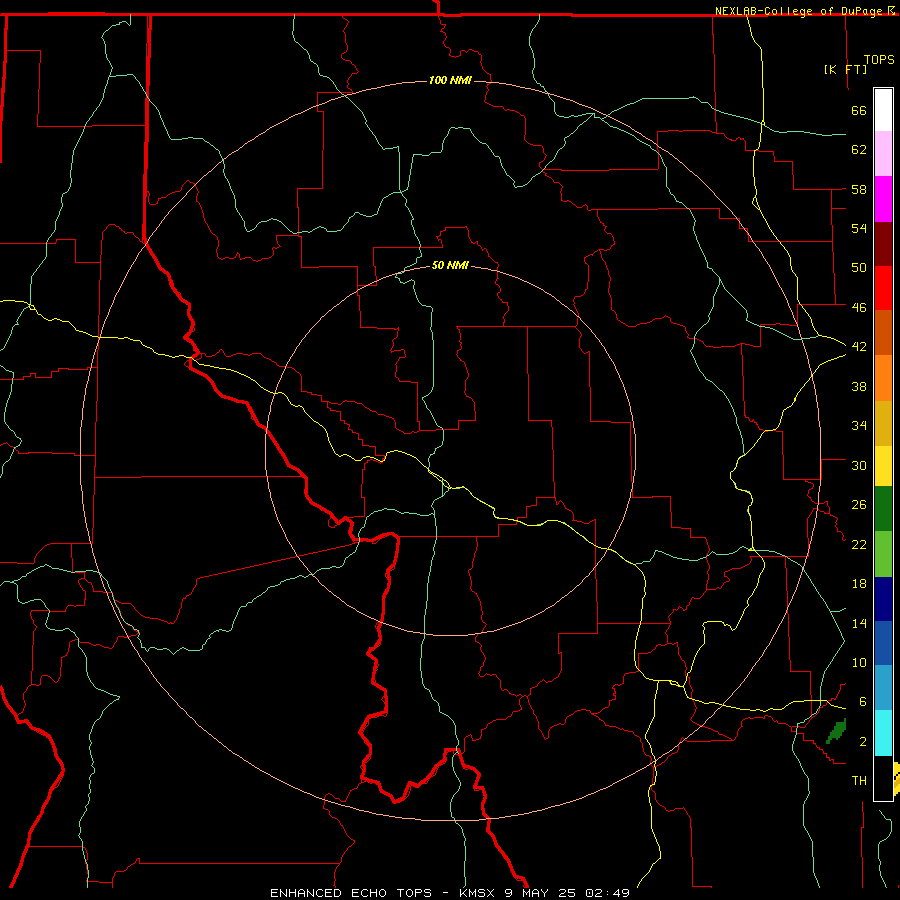Click the 10 legend value
The image size is (900, 900).
(x=859, y=662)
